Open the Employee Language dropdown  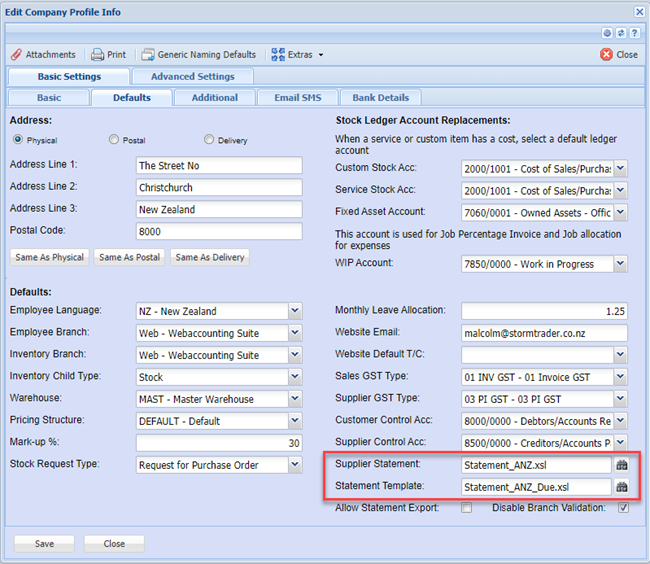coord(294,311)
